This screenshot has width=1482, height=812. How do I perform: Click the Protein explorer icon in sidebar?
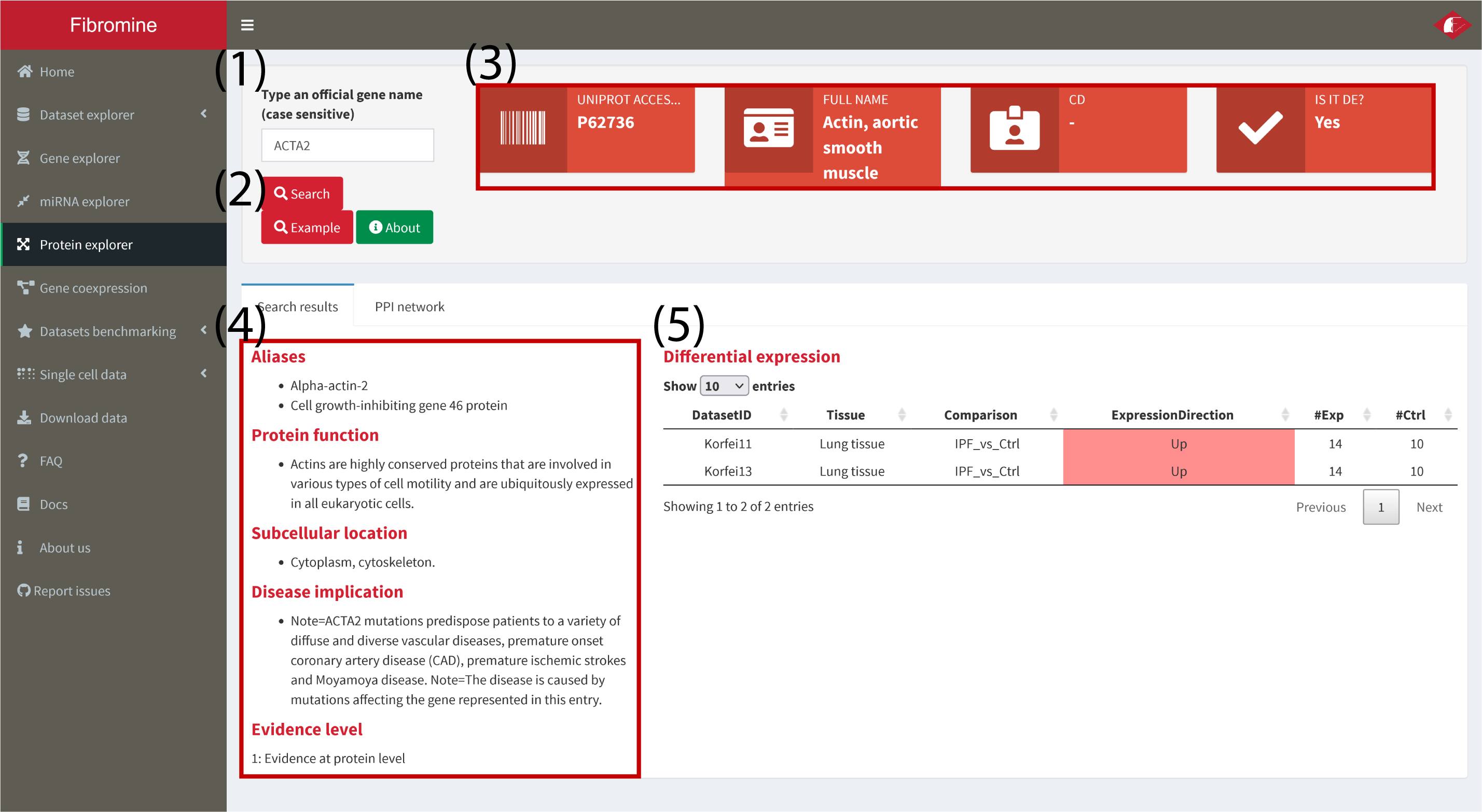(x=23, y=244)
